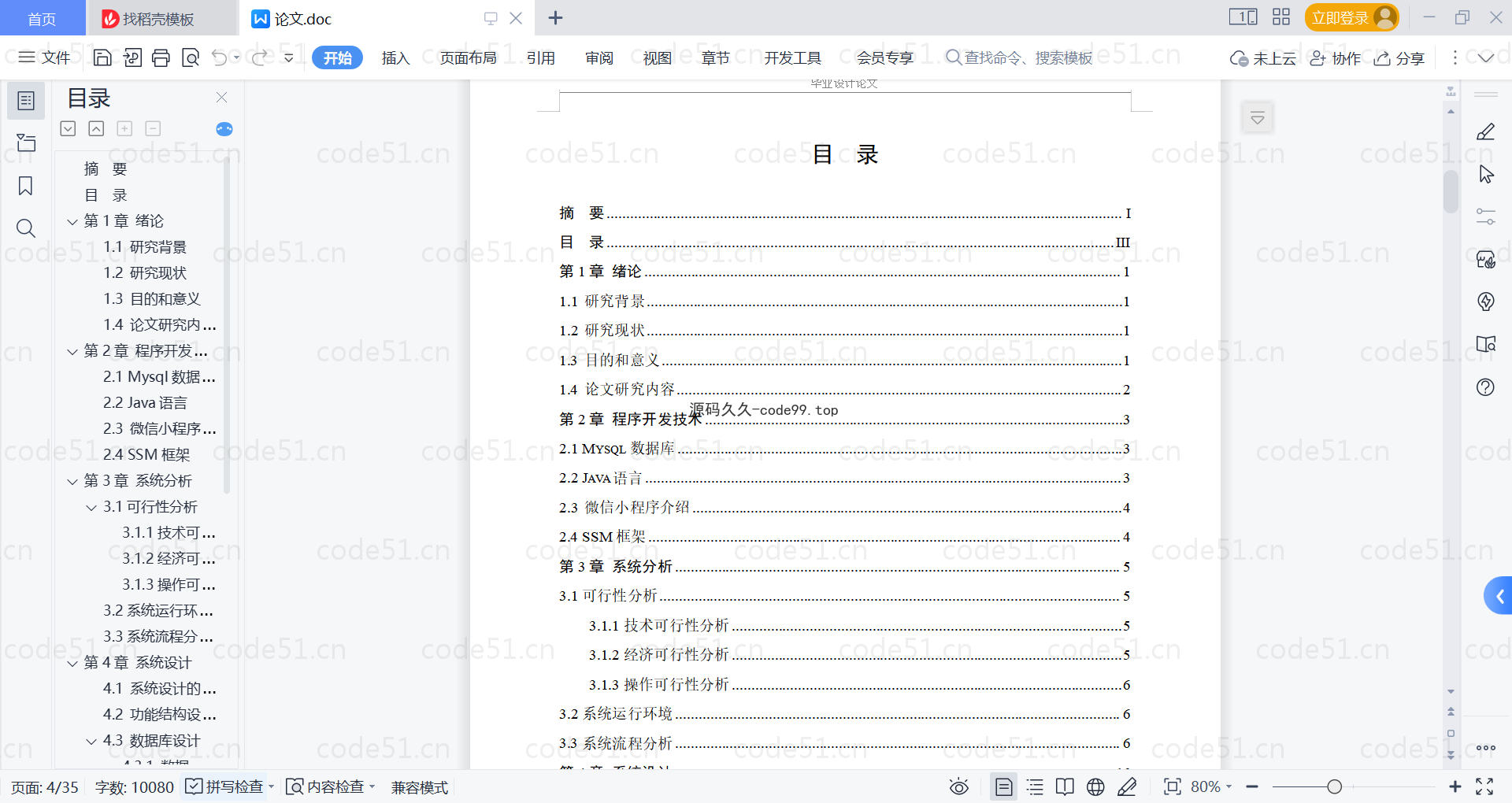The height and width of the screenshot is (803, 1512).
Task: Switch to the 审阅 ribbon tab
Action: point(599,57)
